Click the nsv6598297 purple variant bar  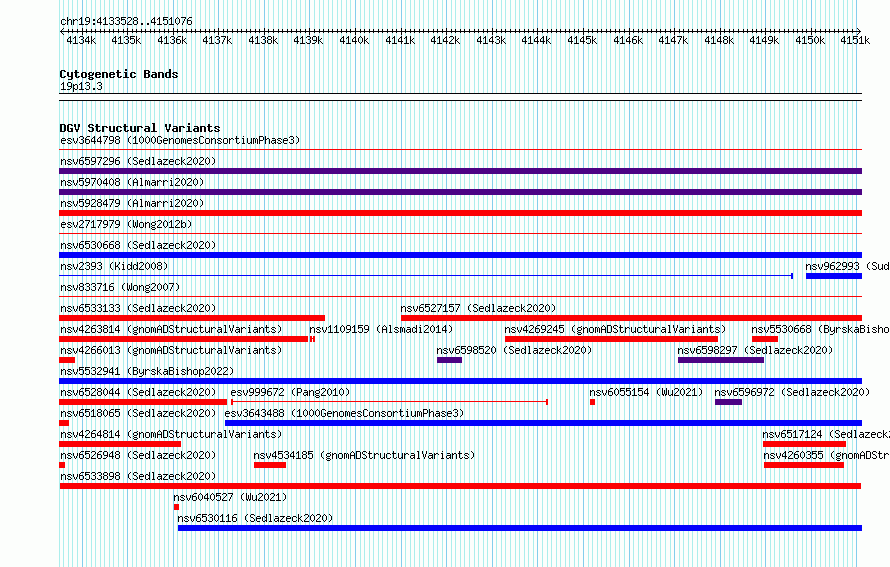721,360
